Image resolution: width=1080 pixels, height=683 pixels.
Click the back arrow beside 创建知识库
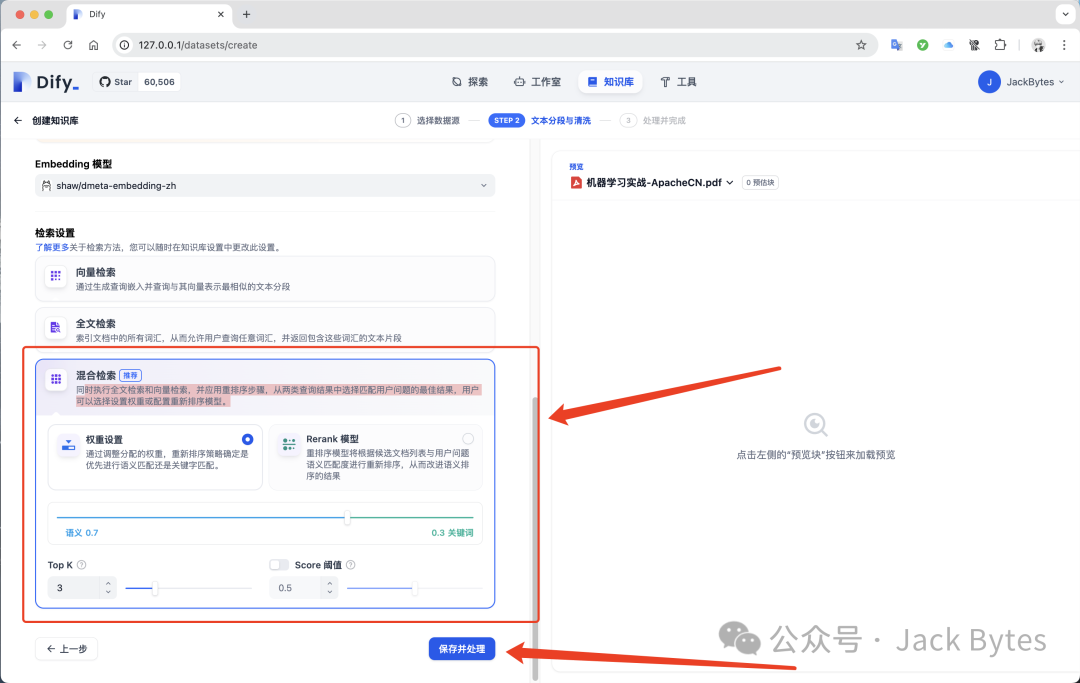(17, 121)
